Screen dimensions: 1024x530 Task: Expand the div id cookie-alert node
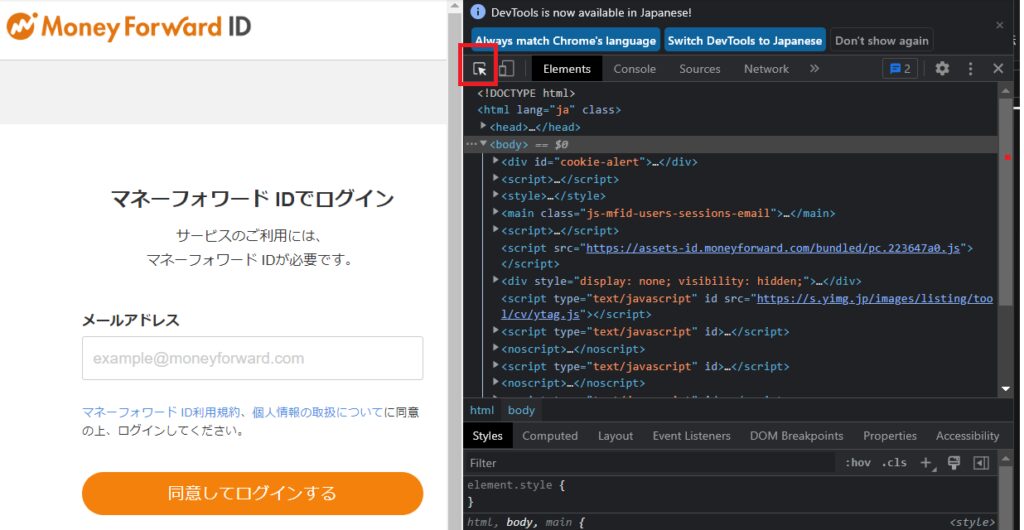click(x=496, y=161)
